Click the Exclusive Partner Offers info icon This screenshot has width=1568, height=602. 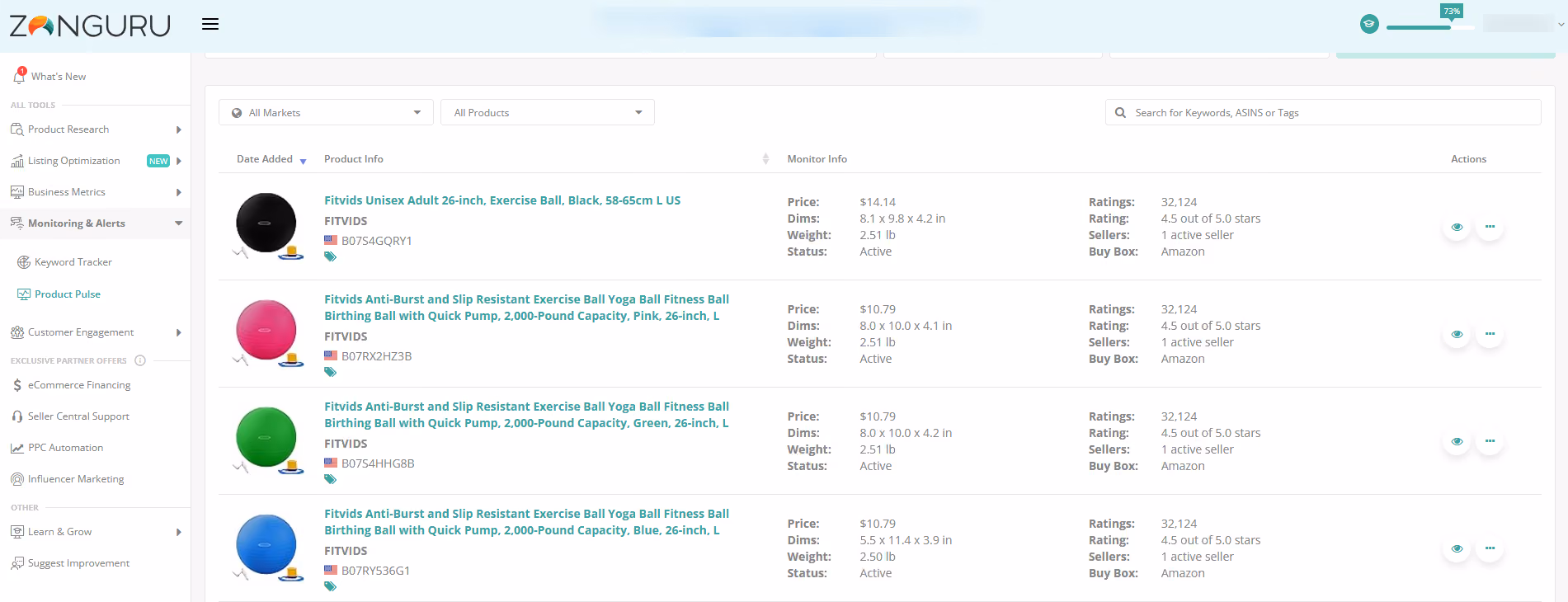pos(140,360)
